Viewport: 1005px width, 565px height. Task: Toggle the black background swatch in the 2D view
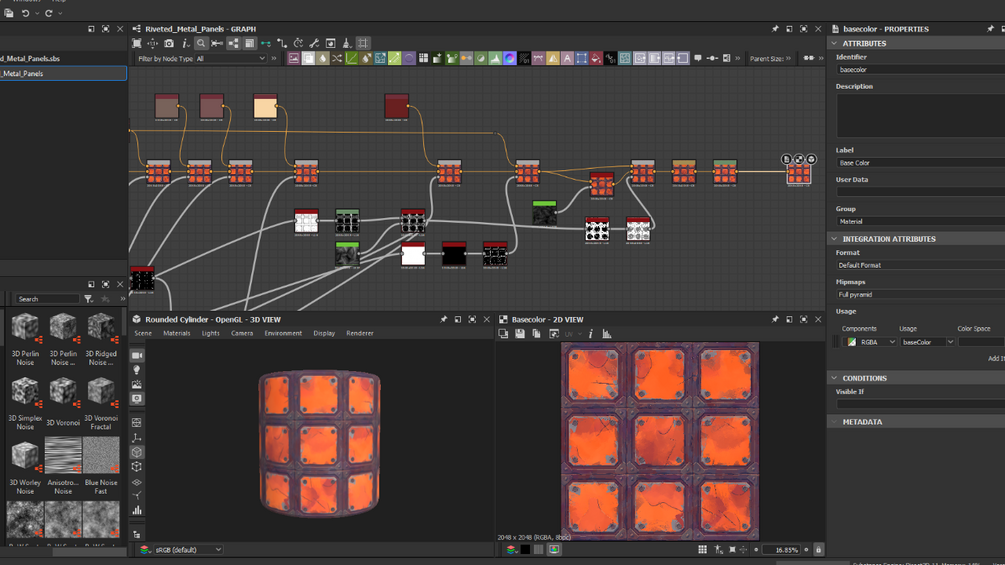click(526, 550)
